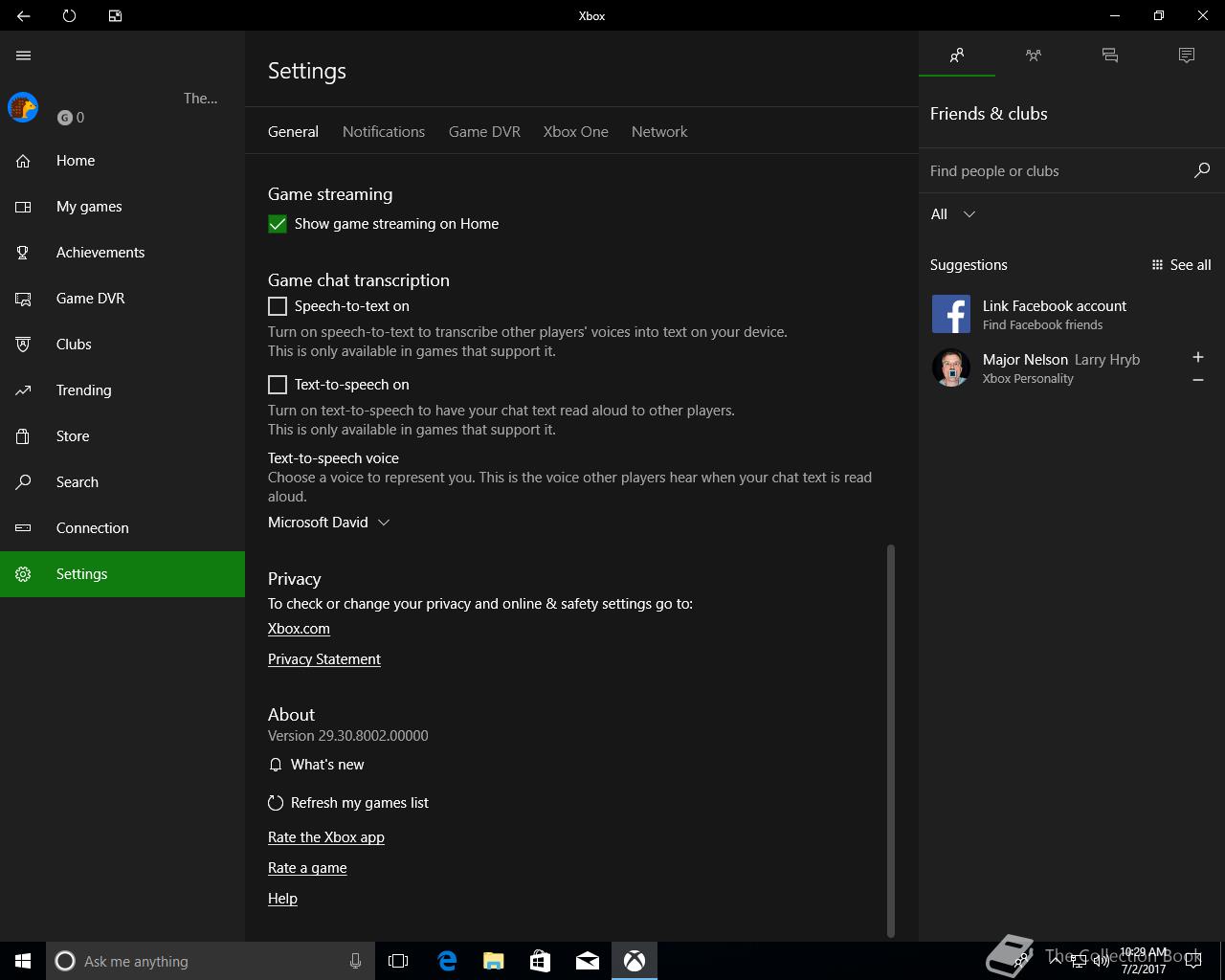Switch to Xbox One tab
The height and width of the screenshot is (980, 1225).
(576, 132)
